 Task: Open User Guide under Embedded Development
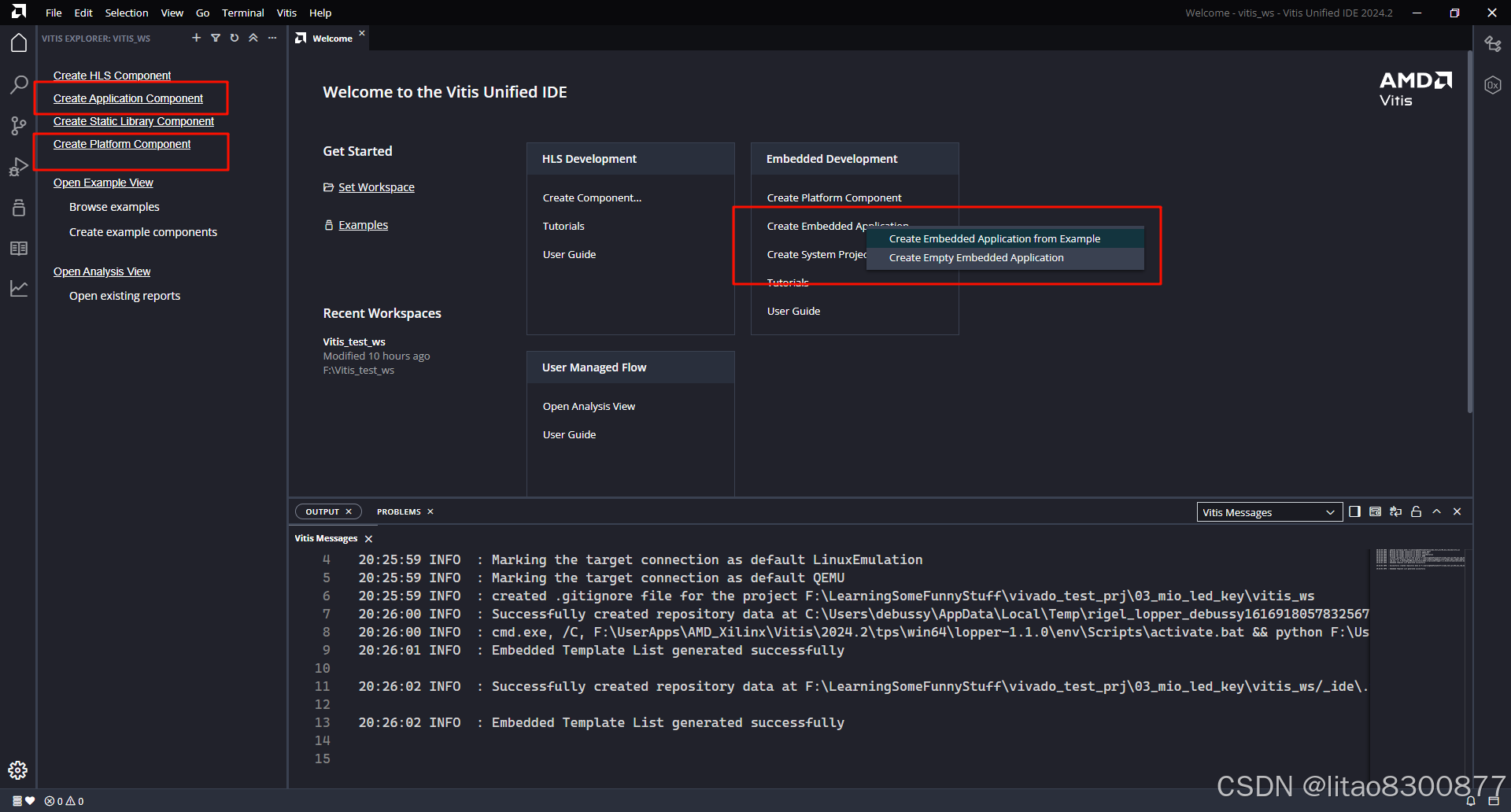793,311
